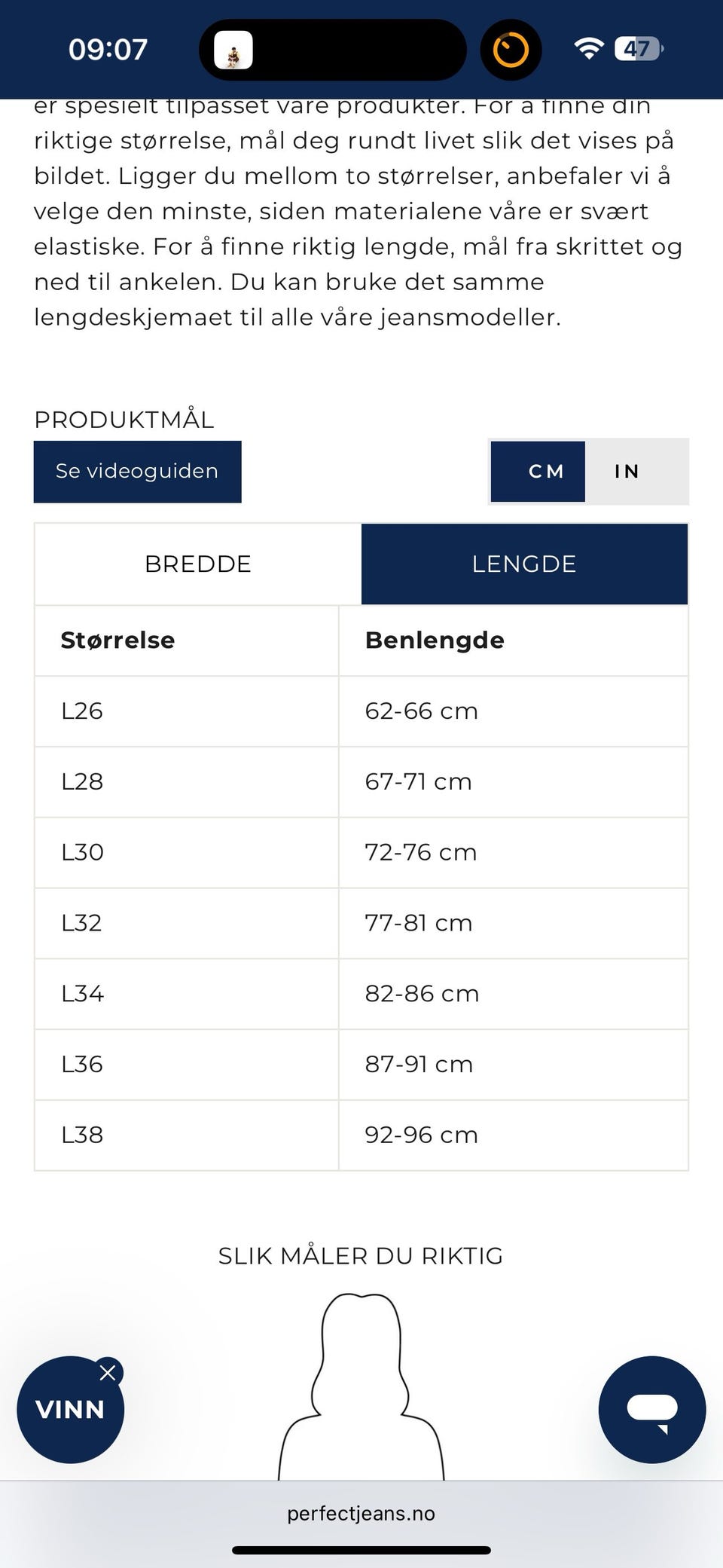
Task: Tap the perfectjeans.no link
Action: [x=361, y=1513]
